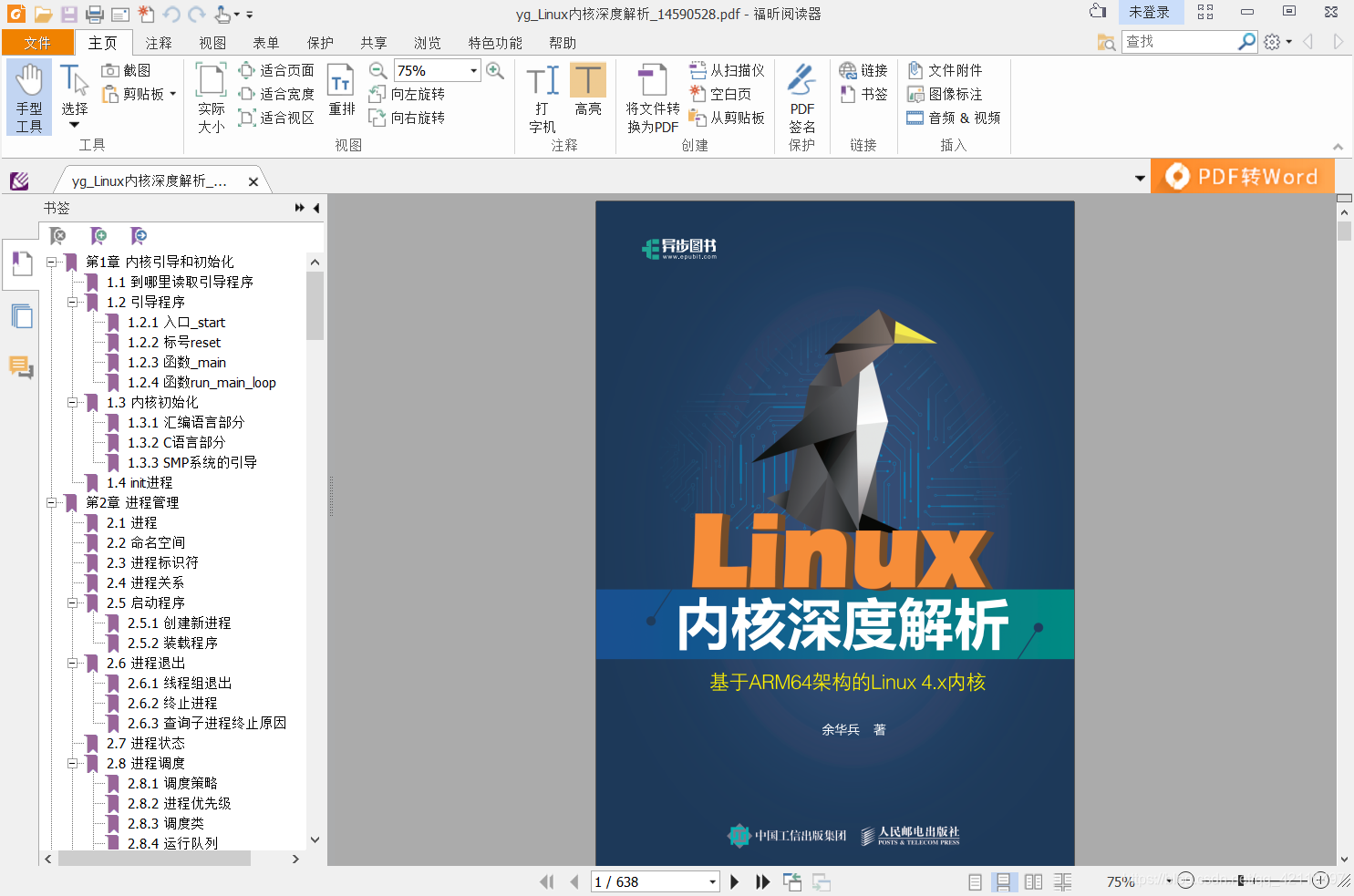Collapse the 第2章 进程管理 tree node
This screenshot has height=896, width=1354.
(52, 502)
